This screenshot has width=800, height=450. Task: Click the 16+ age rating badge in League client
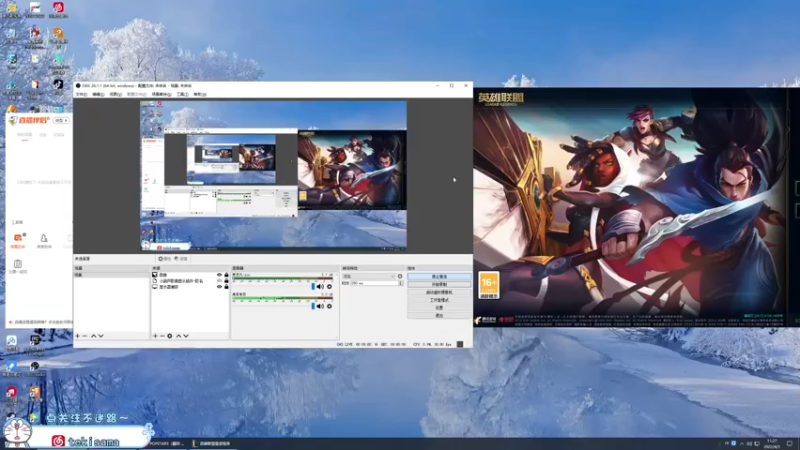(489, 285)
